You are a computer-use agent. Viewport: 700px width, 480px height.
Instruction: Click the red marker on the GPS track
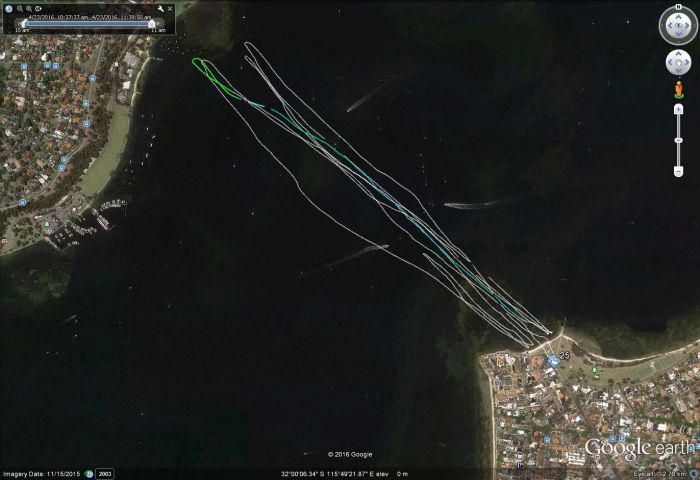tap(245, 100)
